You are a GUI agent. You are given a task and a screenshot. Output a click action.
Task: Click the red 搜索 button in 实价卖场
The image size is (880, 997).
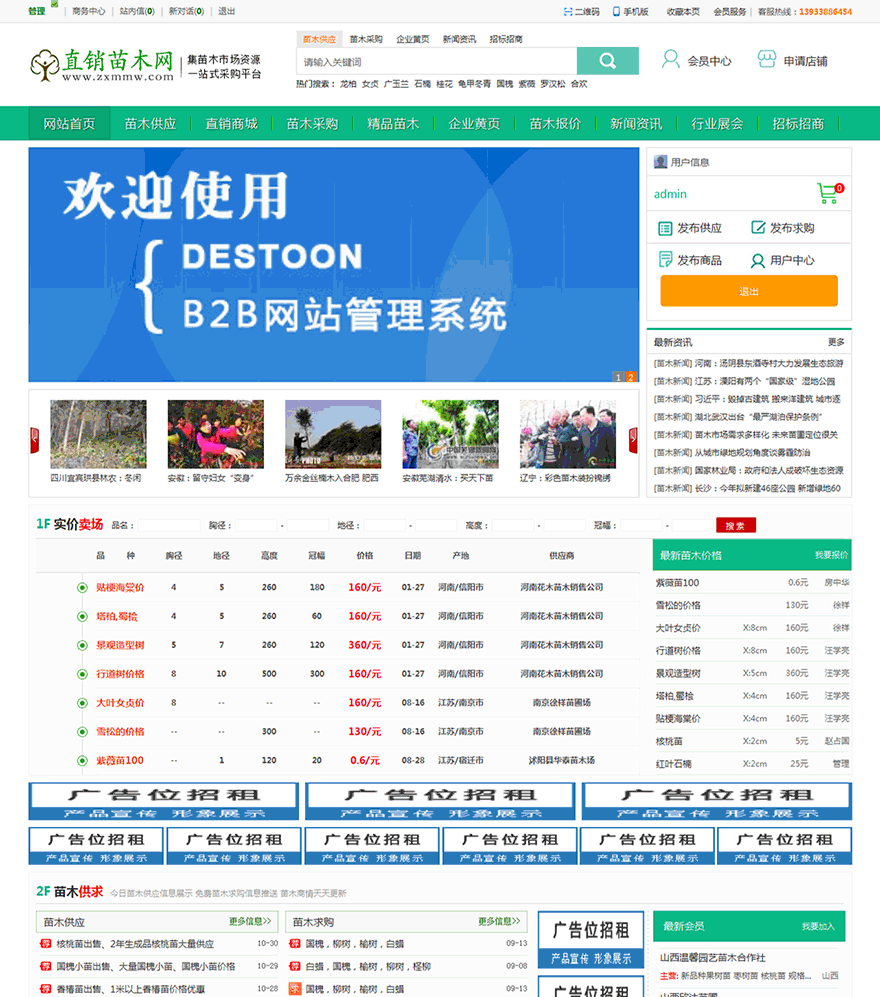(736, 525)
